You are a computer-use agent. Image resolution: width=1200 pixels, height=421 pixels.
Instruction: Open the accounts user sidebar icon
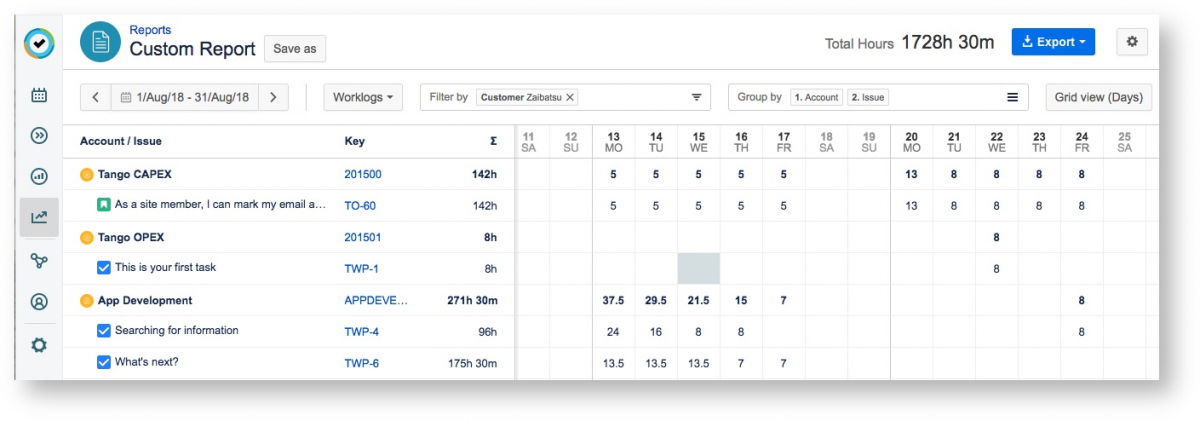(x=39, y=302)
